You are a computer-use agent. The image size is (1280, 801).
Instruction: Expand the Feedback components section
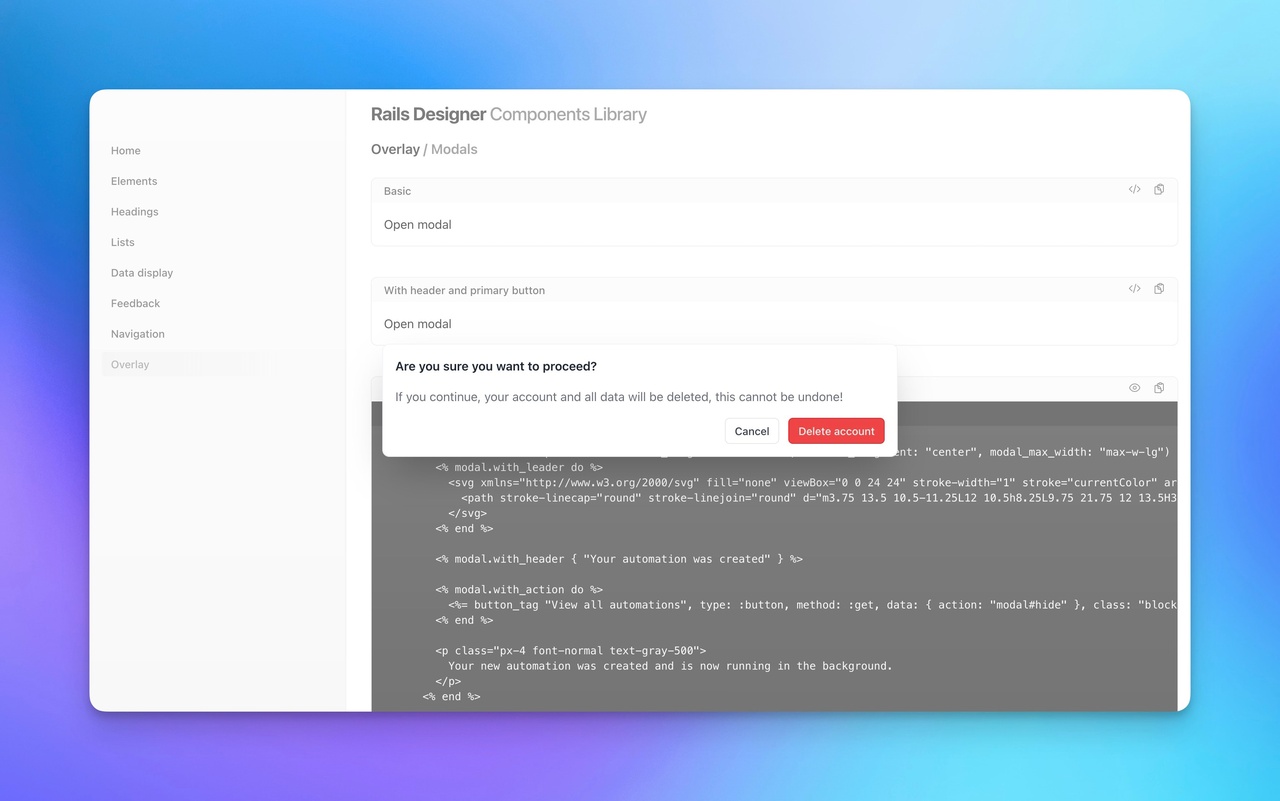point(135,303)
